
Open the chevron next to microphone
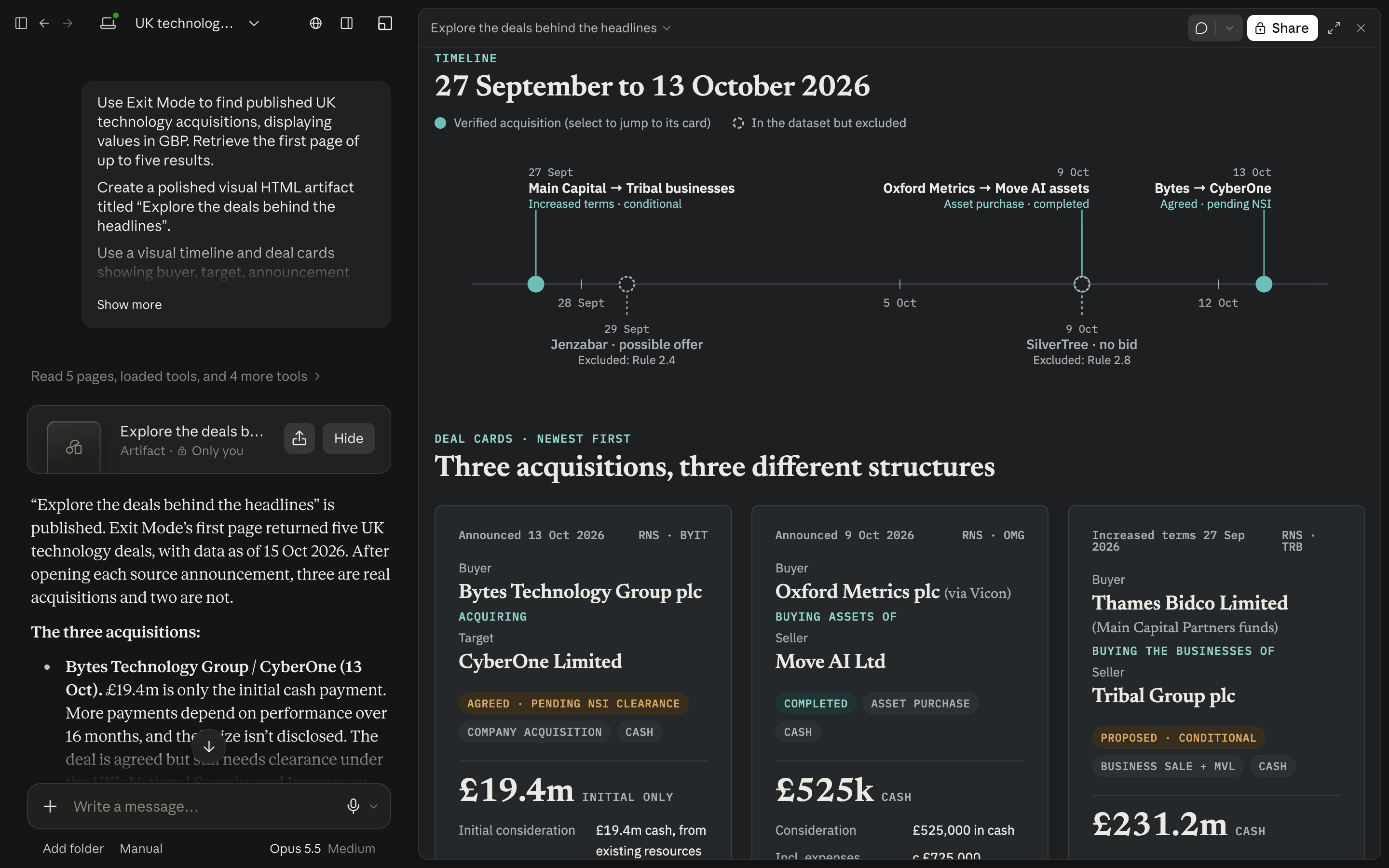(x=374, y=807)
